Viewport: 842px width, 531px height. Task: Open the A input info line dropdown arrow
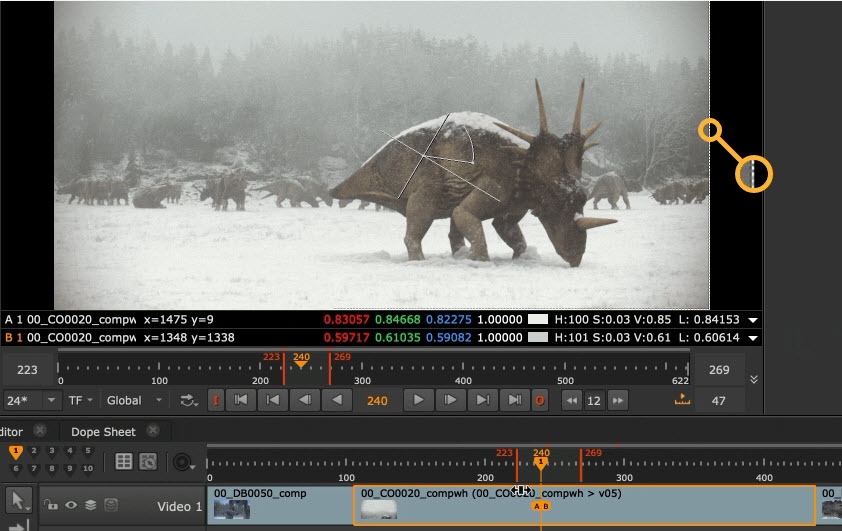pos(753,320)
